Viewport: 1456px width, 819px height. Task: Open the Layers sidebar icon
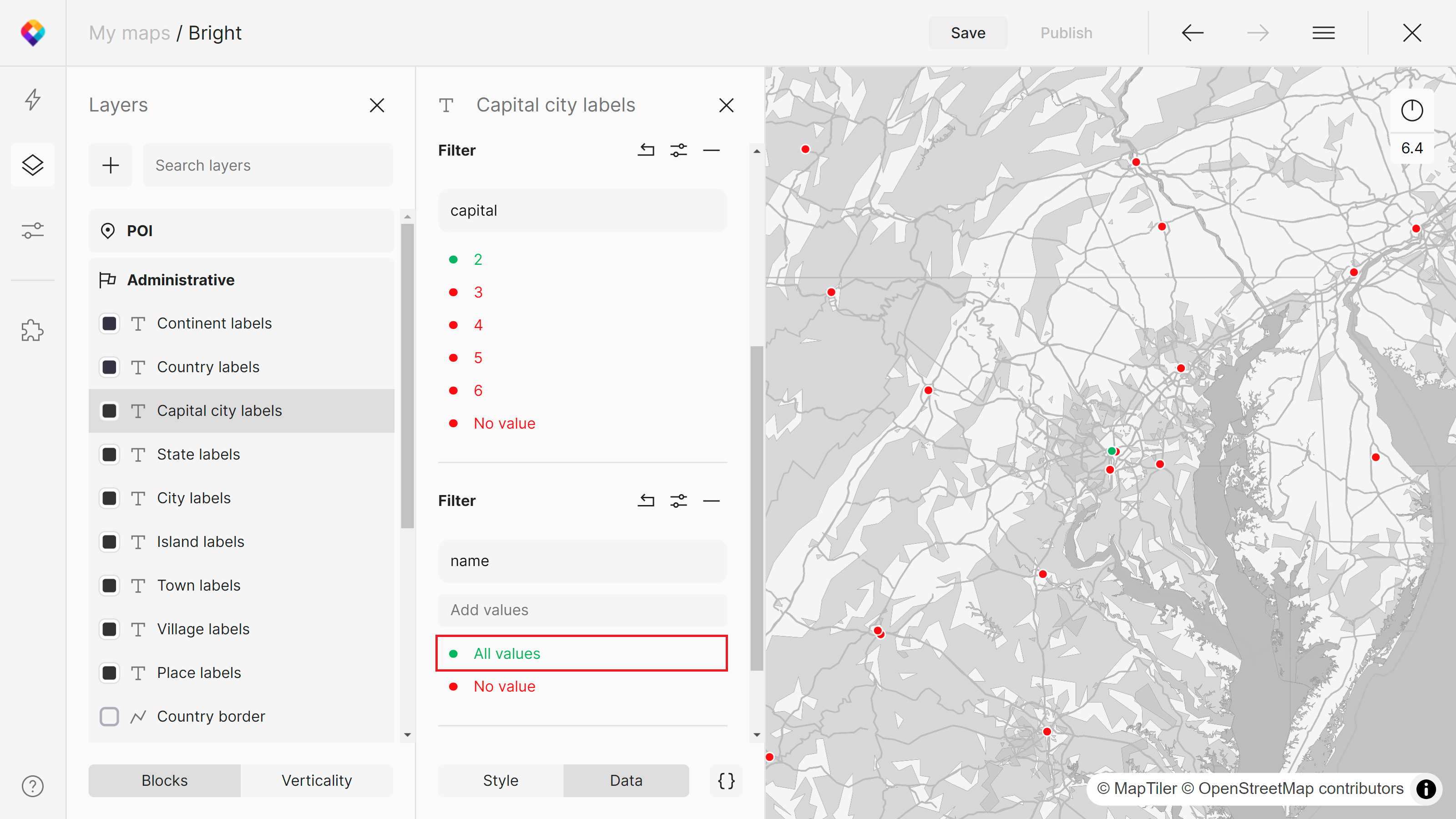pyautogui.click(x=33, y=165)
